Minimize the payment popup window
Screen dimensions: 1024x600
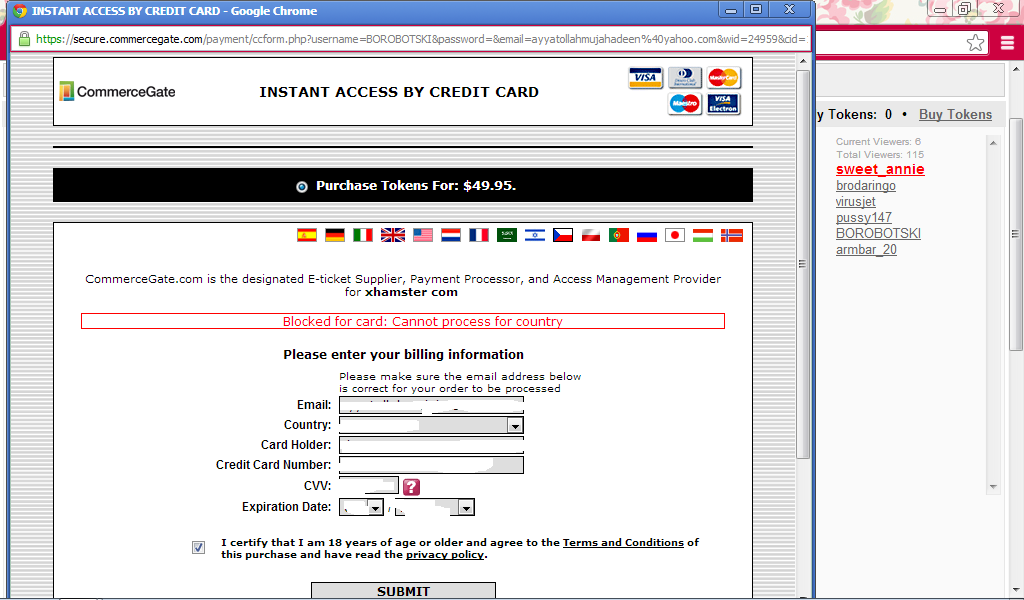click(731, 10)
